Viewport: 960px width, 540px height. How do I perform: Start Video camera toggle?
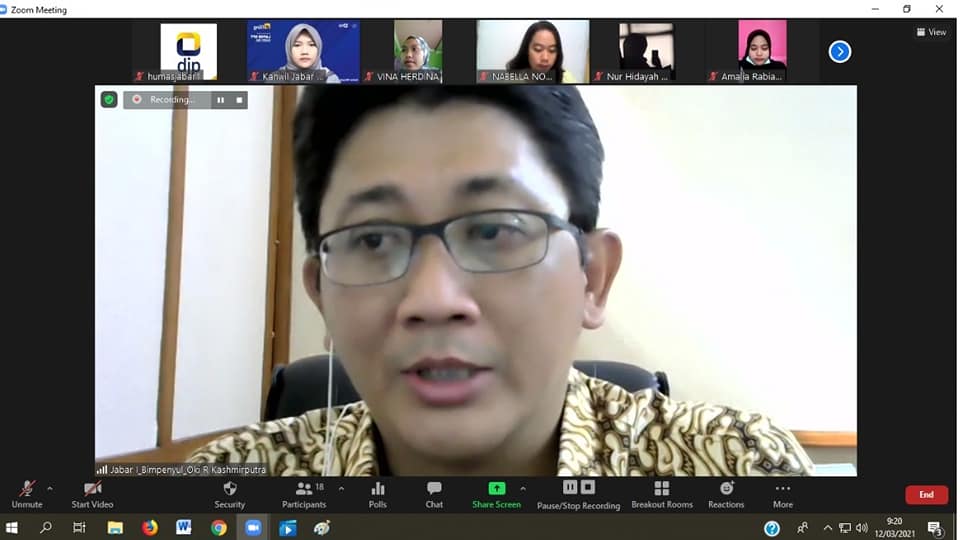92,492
